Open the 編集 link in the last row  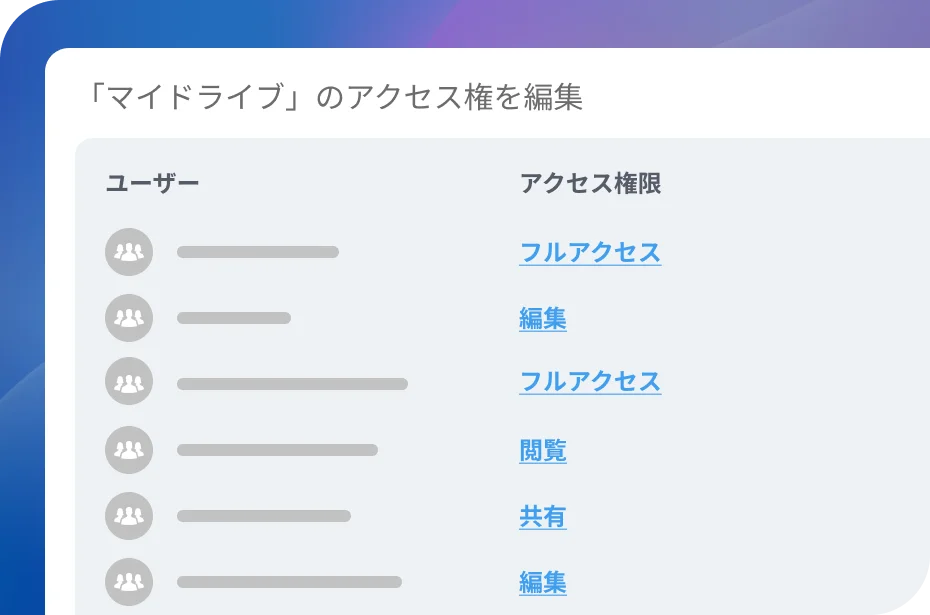(543, 582)
